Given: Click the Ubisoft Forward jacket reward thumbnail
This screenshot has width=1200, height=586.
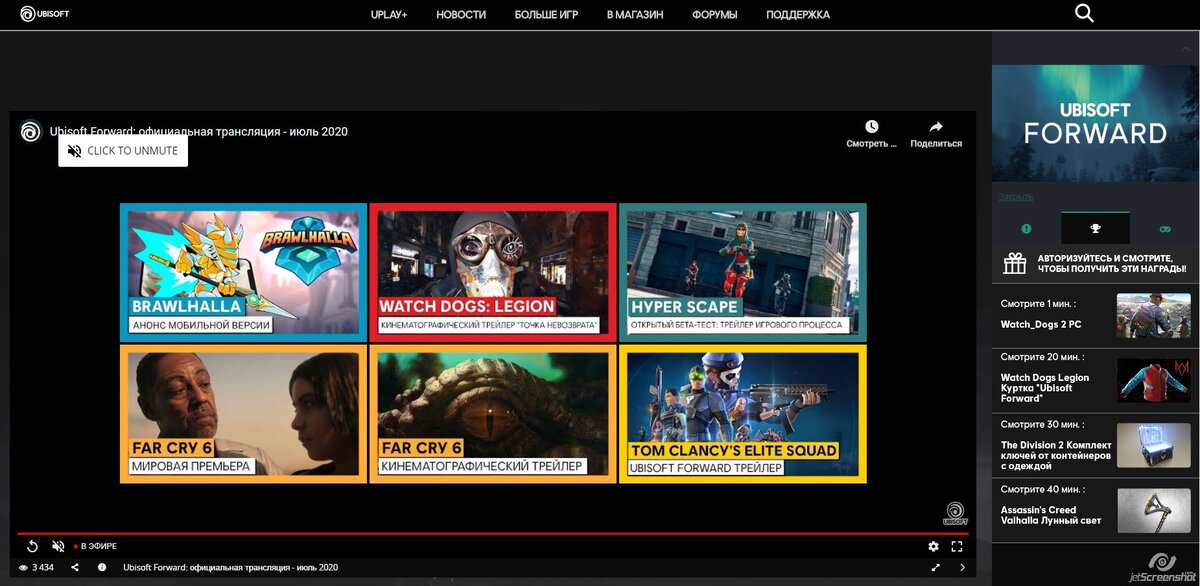Looking at the screenshot, I should click(x=1153, y=381).
